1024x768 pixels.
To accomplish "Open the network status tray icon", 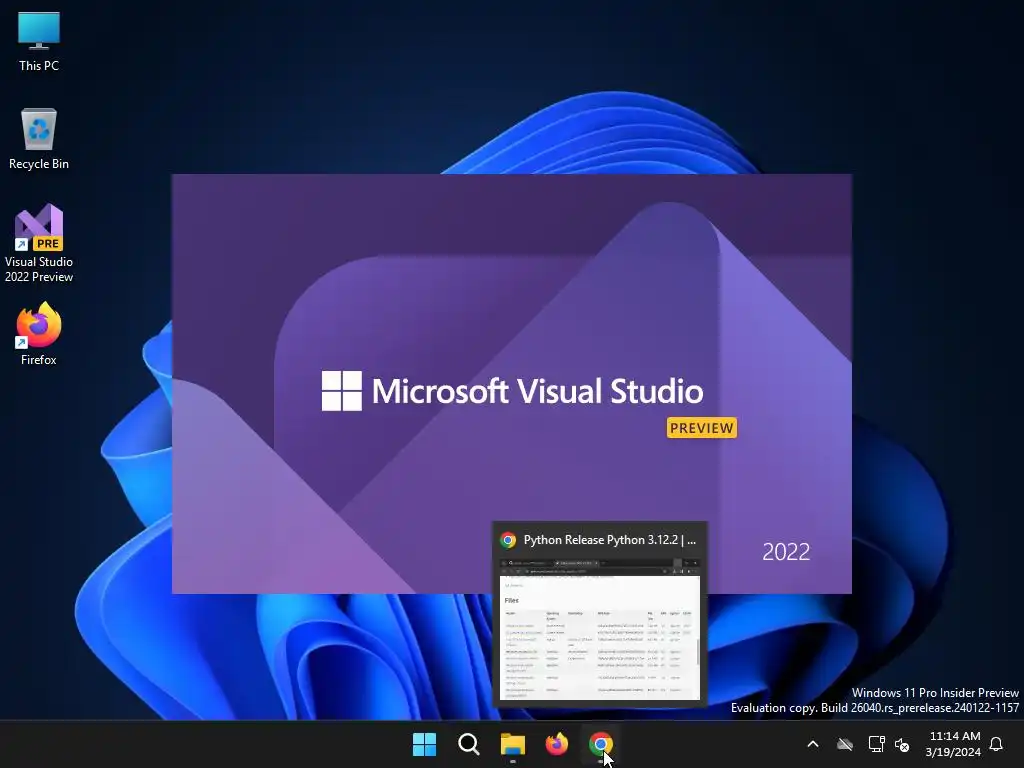I will [x=876, y=744].
